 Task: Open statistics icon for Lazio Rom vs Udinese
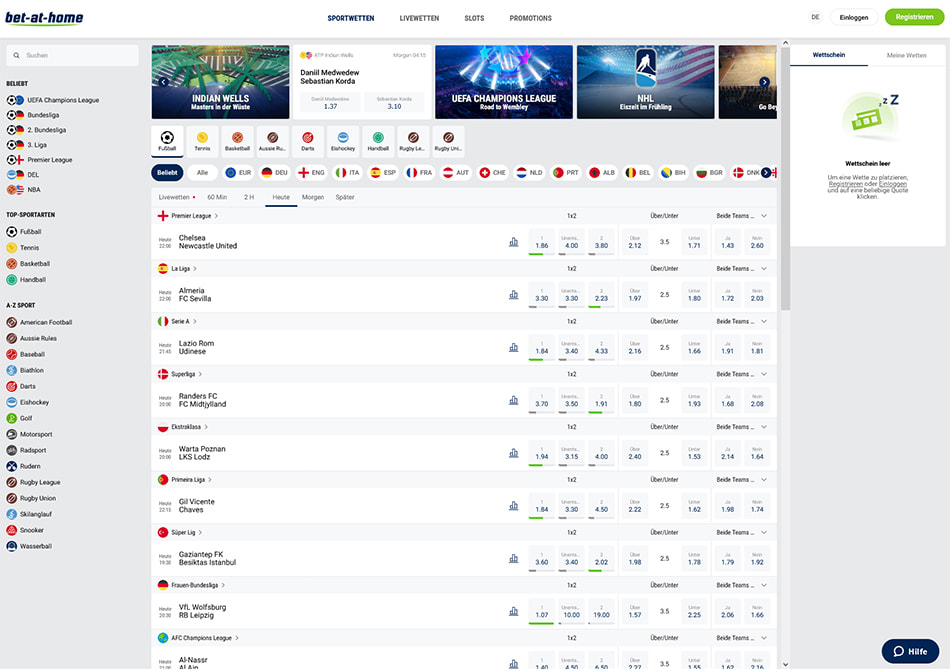[x=514, y=348]
